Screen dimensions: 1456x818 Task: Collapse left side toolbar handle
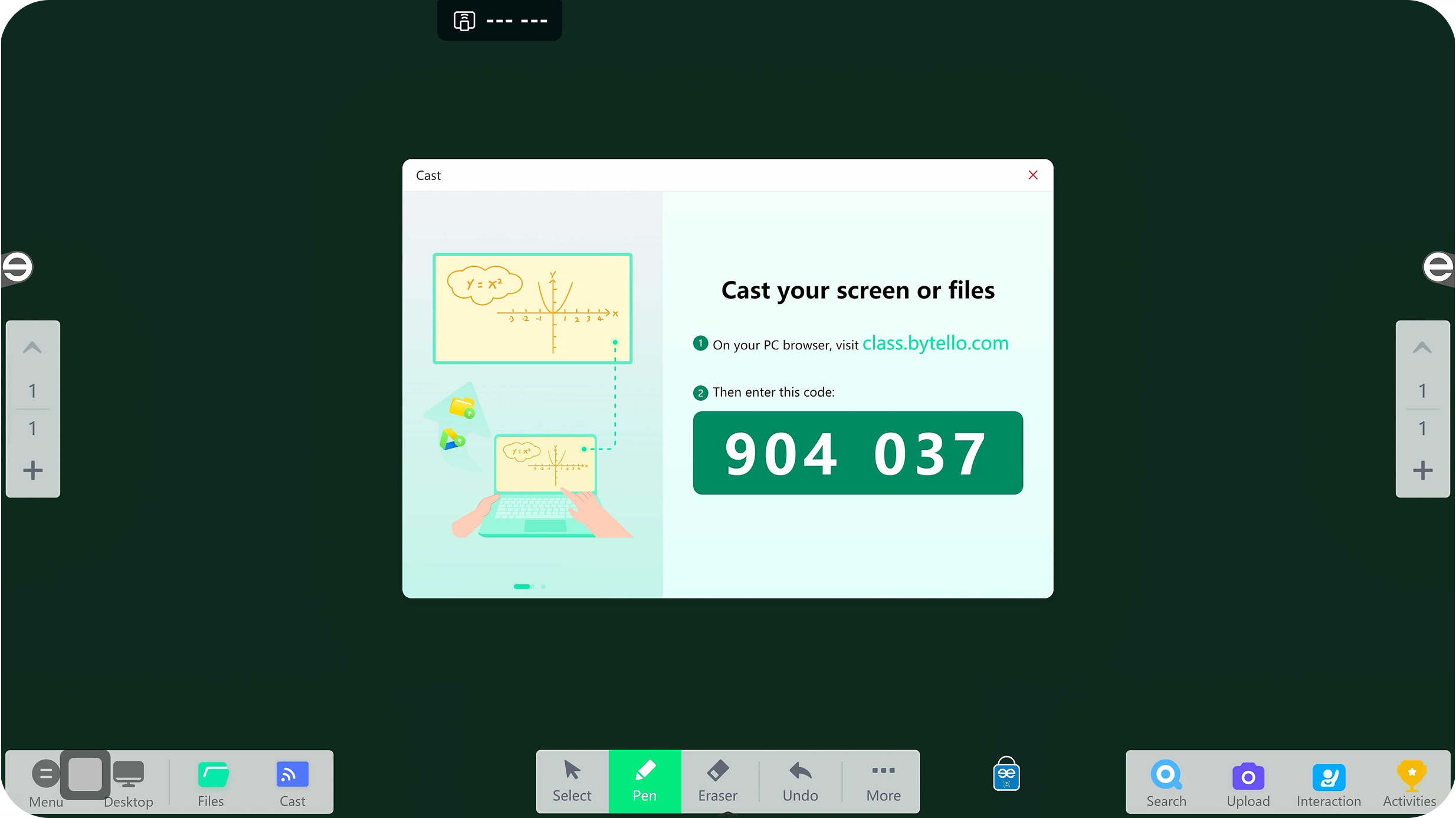pos(17,267)
